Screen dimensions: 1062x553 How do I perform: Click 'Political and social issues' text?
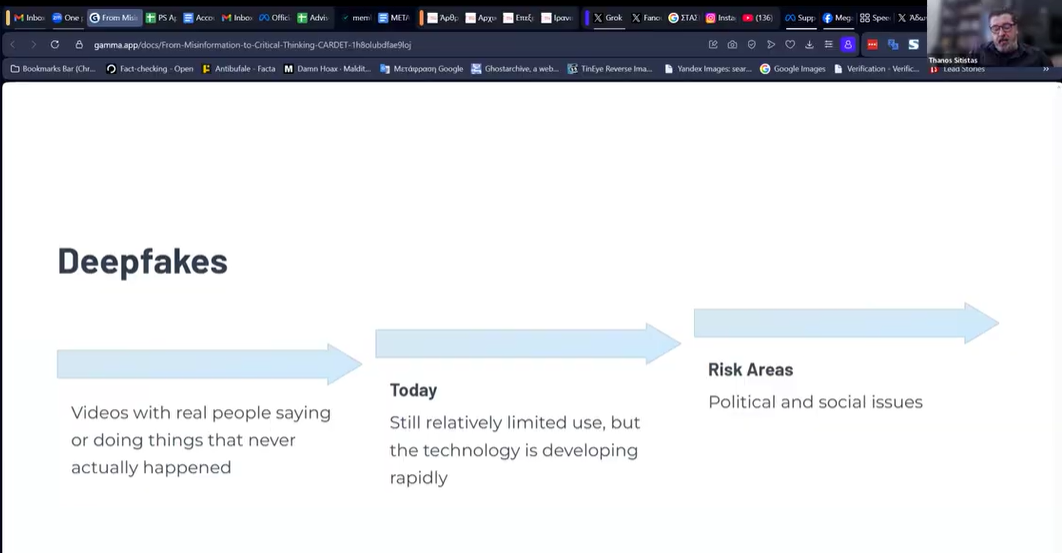coord(815,402)
